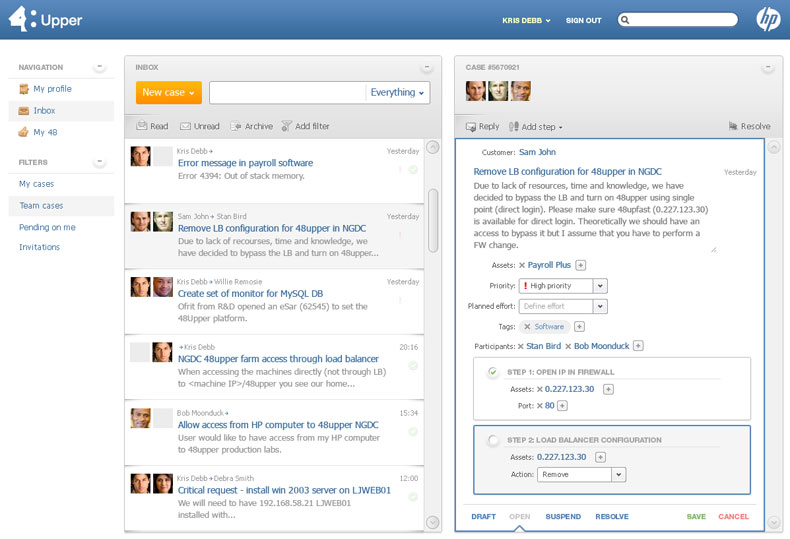This screenshot has width=790, height=539.
Task: Toggle status check on Allow access case
Action: click(413, 432)
